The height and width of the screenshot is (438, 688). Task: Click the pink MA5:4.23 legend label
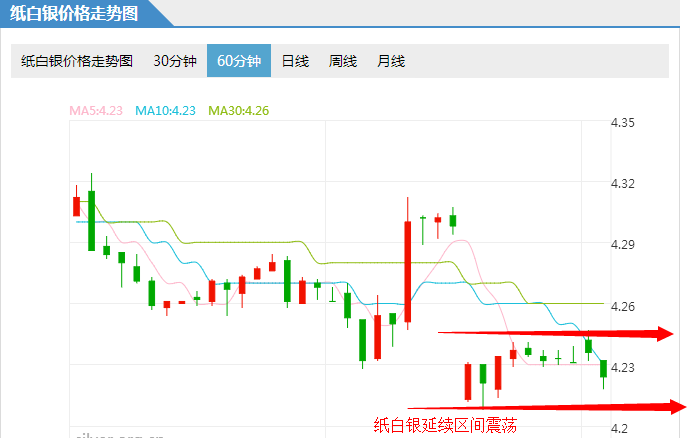click(x=95, y=110)
